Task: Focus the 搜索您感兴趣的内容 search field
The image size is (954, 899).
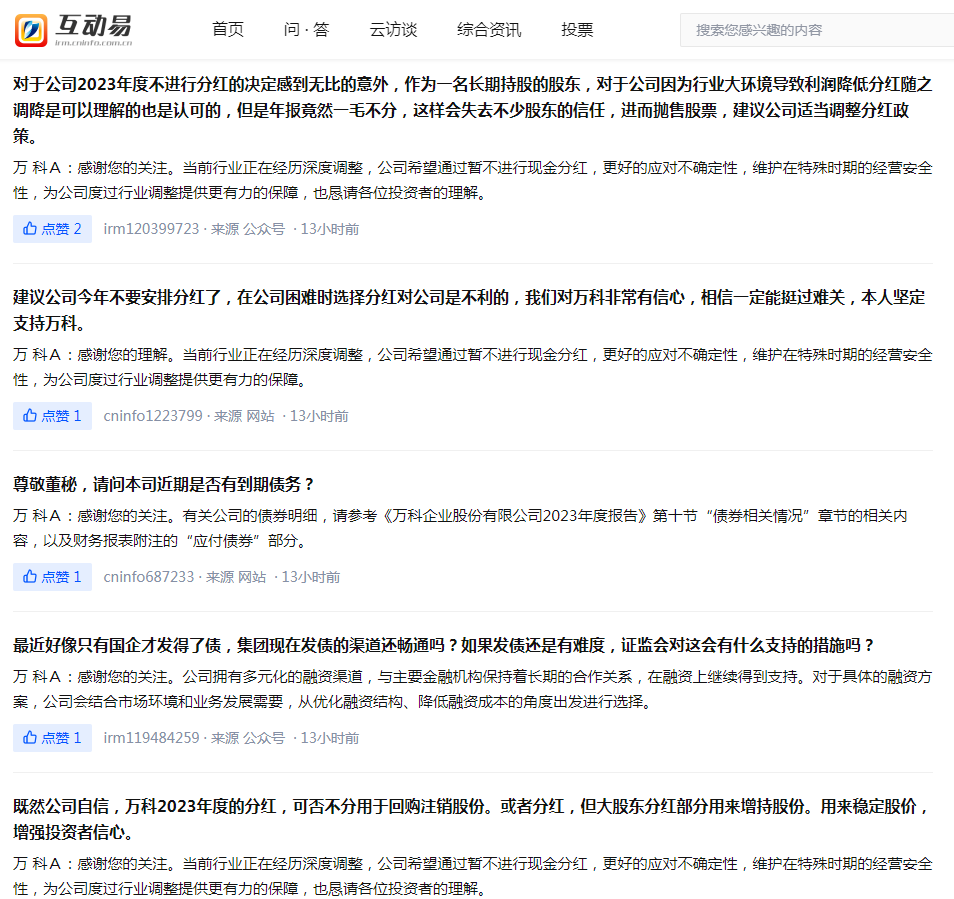Action: (x=817, y=30)
